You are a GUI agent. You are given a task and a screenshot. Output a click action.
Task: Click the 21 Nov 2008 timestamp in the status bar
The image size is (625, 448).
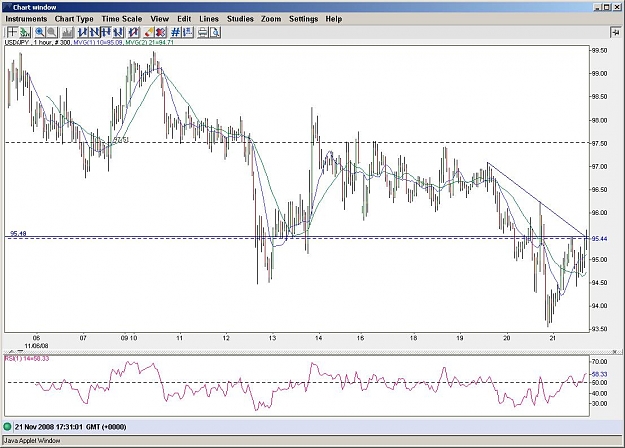pyautogui.click(x=71, y=427)
